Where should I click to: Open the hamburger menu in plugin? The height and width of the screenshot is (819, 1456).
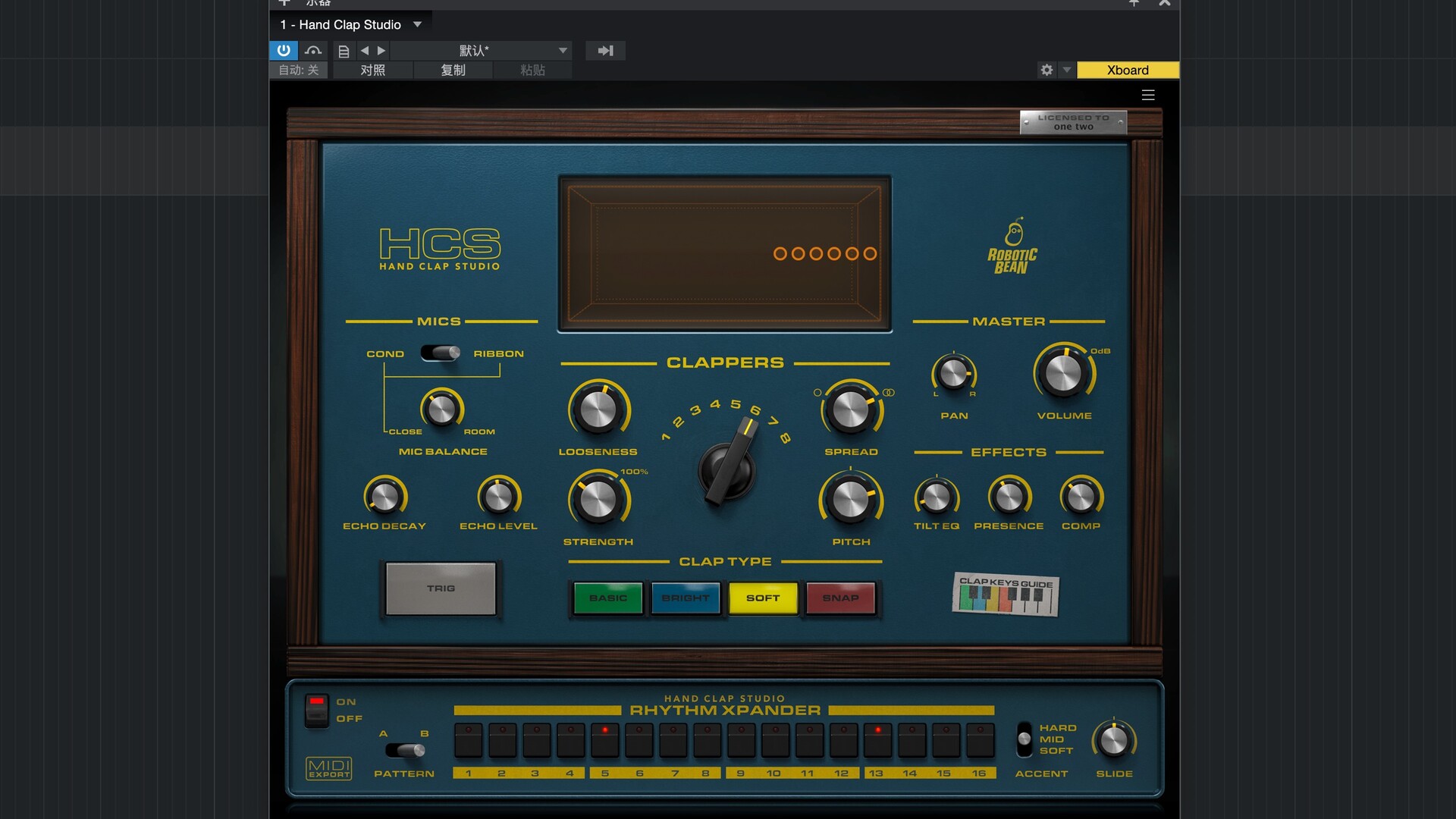[1148, 95]
